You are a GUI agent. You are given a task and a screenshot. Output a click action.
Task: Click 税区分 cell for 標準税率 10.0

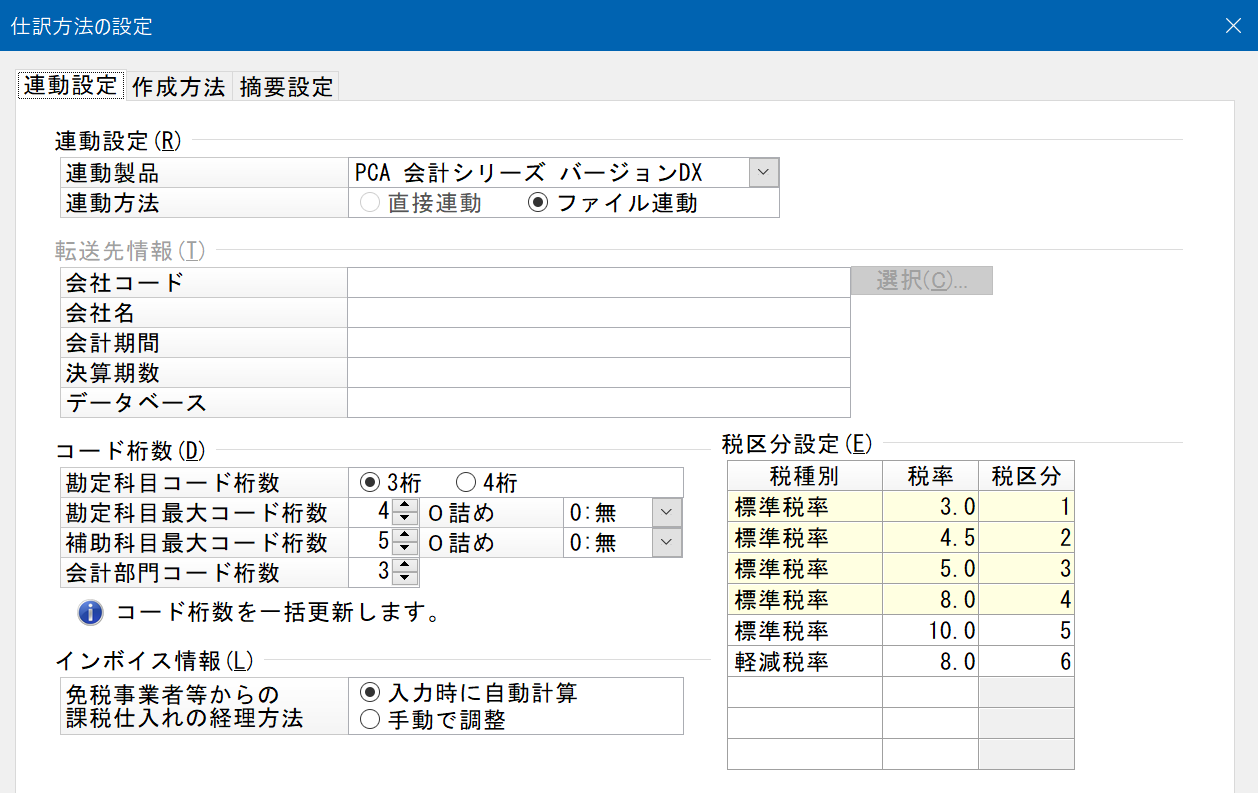(1026, 631)
